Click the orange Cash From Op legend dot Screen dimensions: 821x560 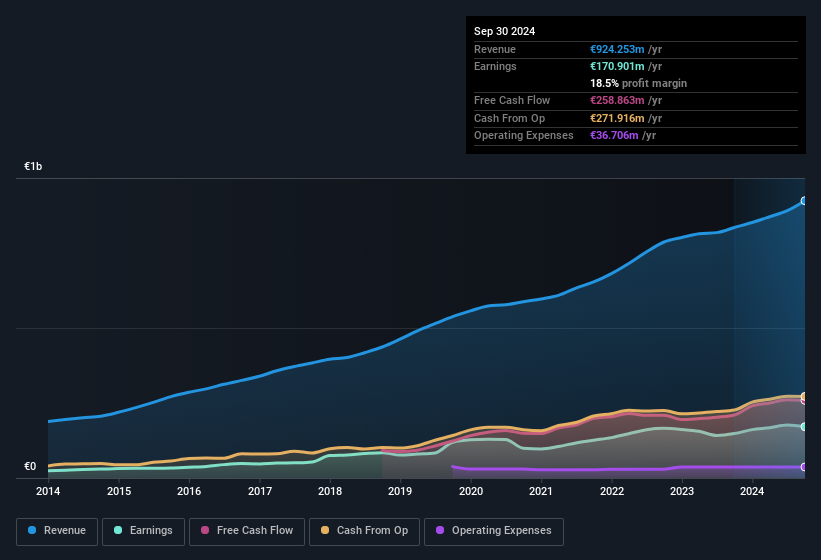[325, 530]
